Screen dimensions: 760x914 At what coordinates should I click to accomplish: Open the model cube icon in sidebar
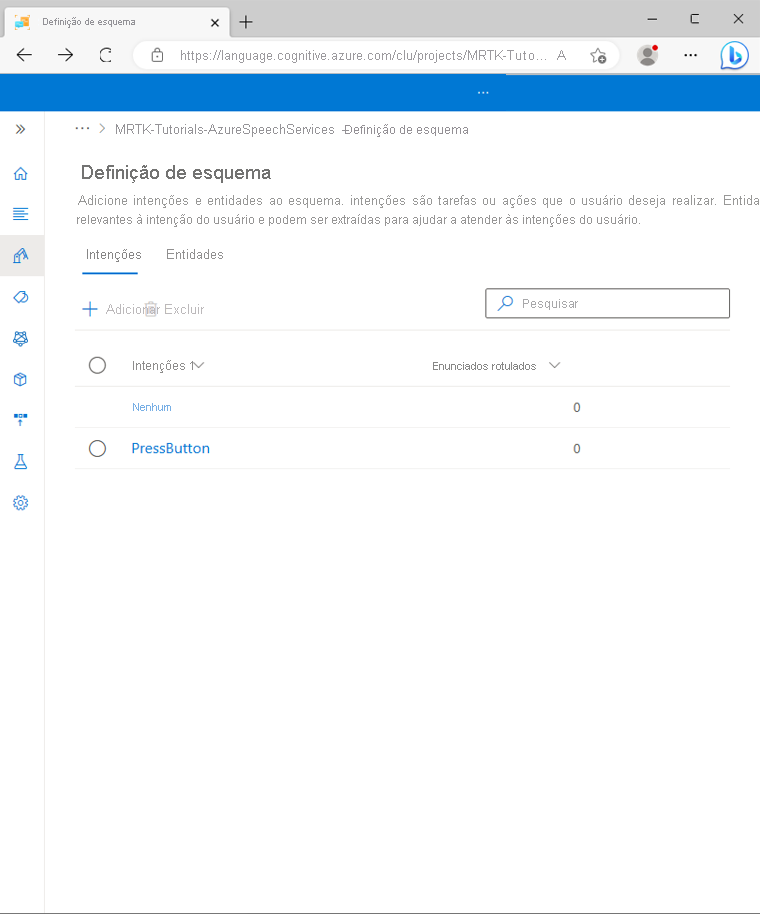pos(20,379)
